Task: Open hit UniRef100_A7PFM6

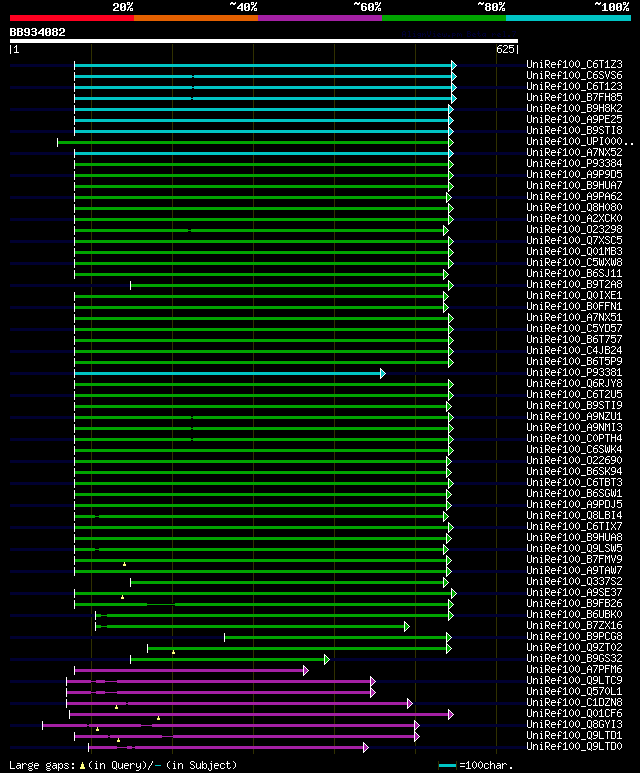Action: click(x=574, y=669)
